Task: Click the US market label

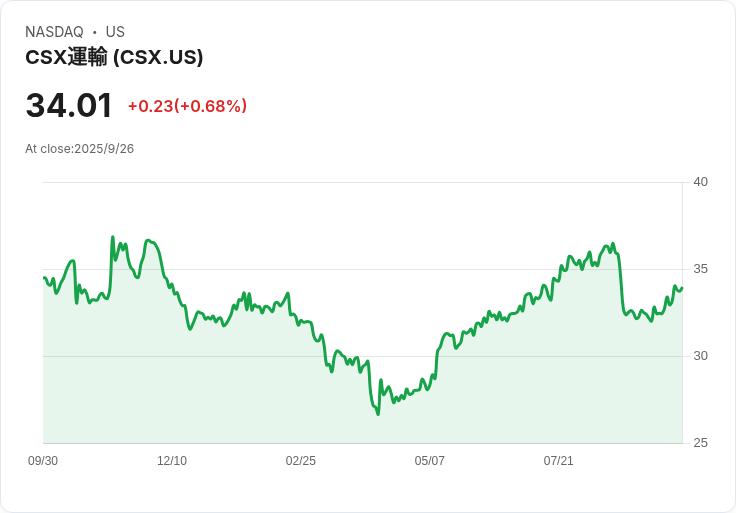Action: point(115,32)
